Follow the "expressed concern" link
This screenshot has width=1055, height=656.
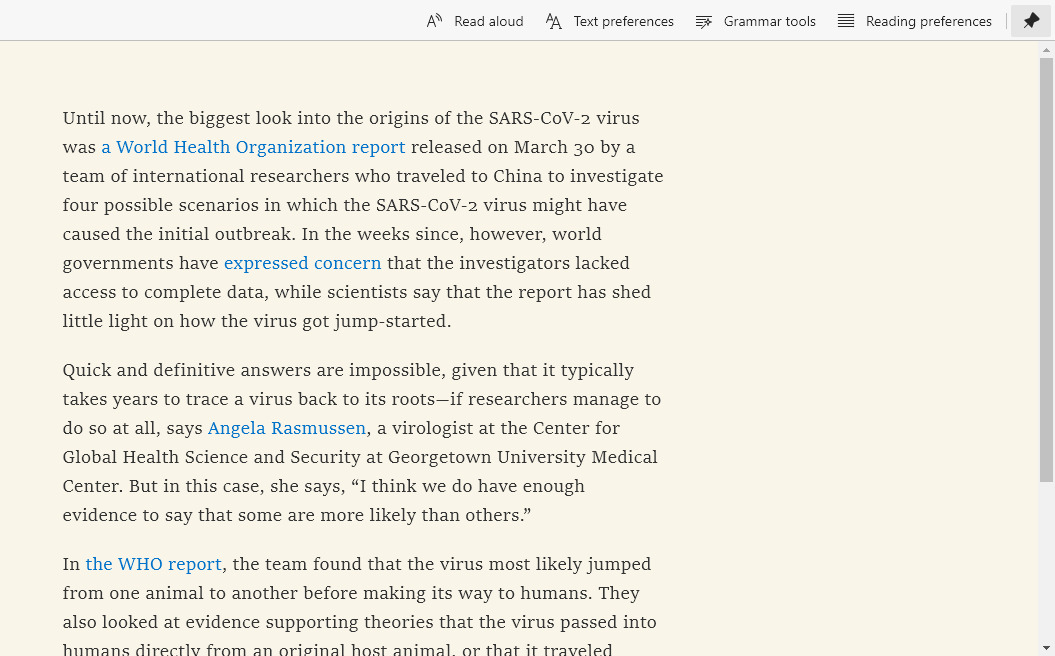pyautogui.click(x=302, y=263)
